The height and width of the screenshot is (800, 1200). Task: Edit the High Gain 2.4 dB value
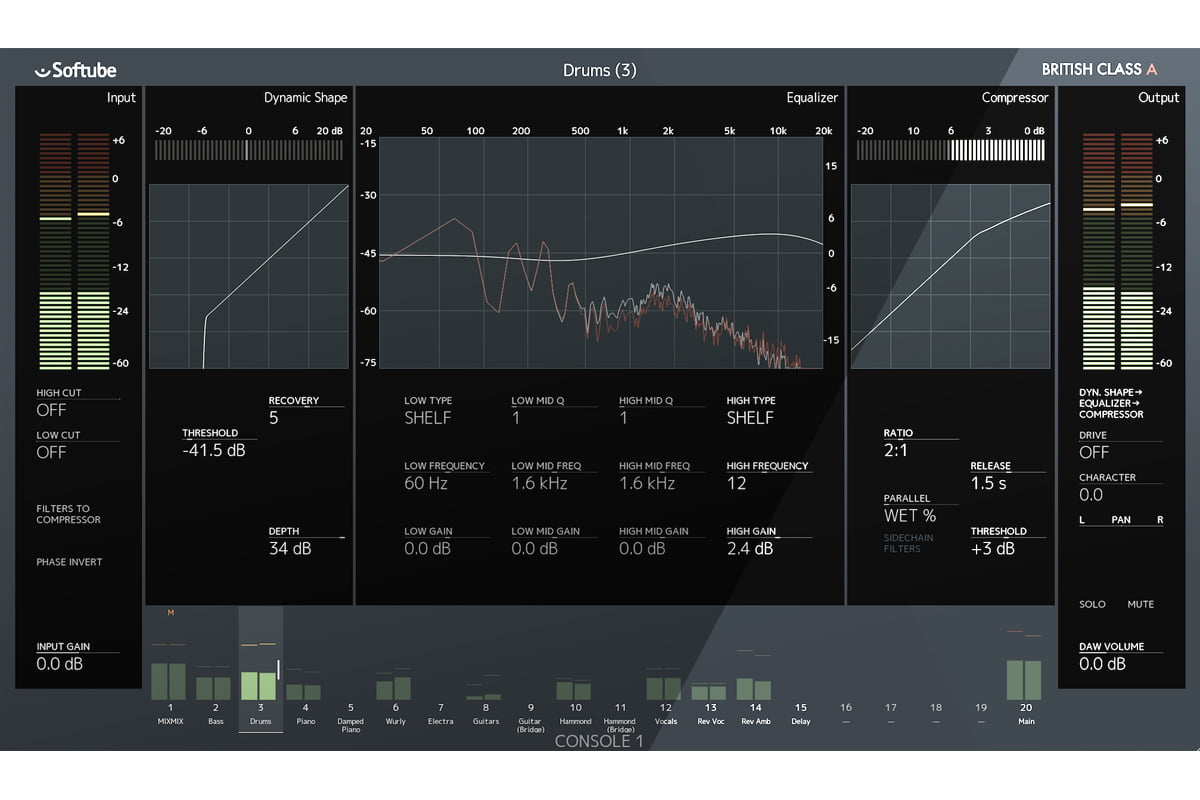750,548
